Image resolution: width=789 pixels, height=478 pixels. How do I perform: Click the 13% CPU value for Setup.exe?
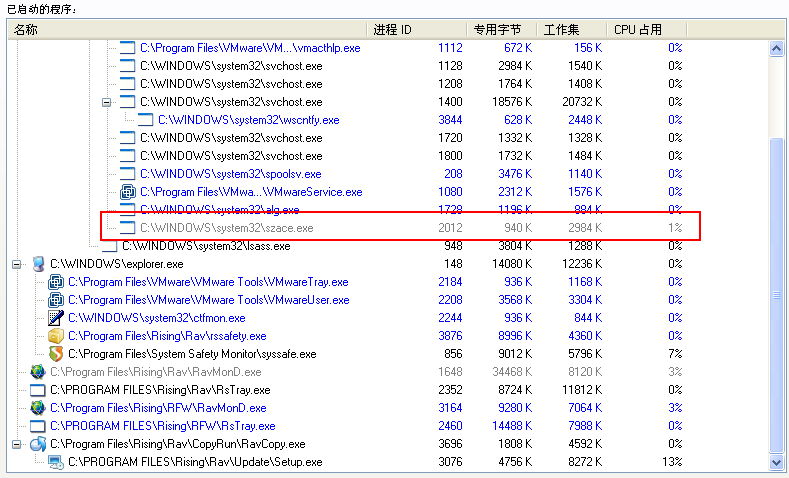(x=672, y=462)
